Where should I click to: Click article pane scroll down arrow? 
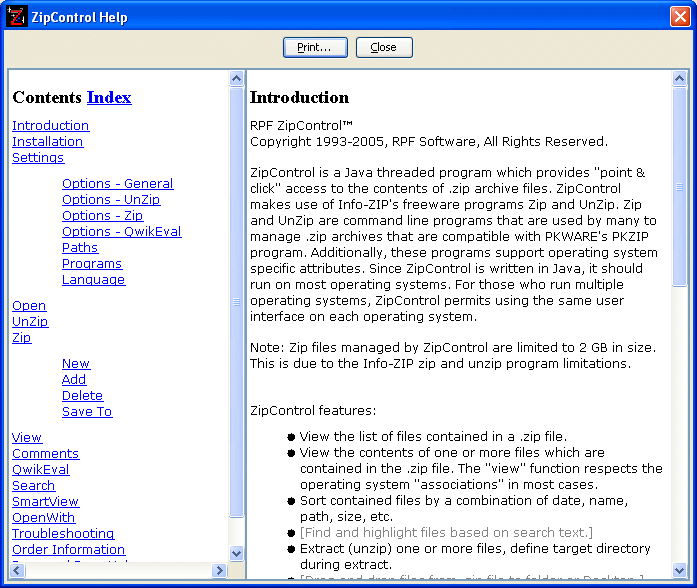tap(679, 570)
